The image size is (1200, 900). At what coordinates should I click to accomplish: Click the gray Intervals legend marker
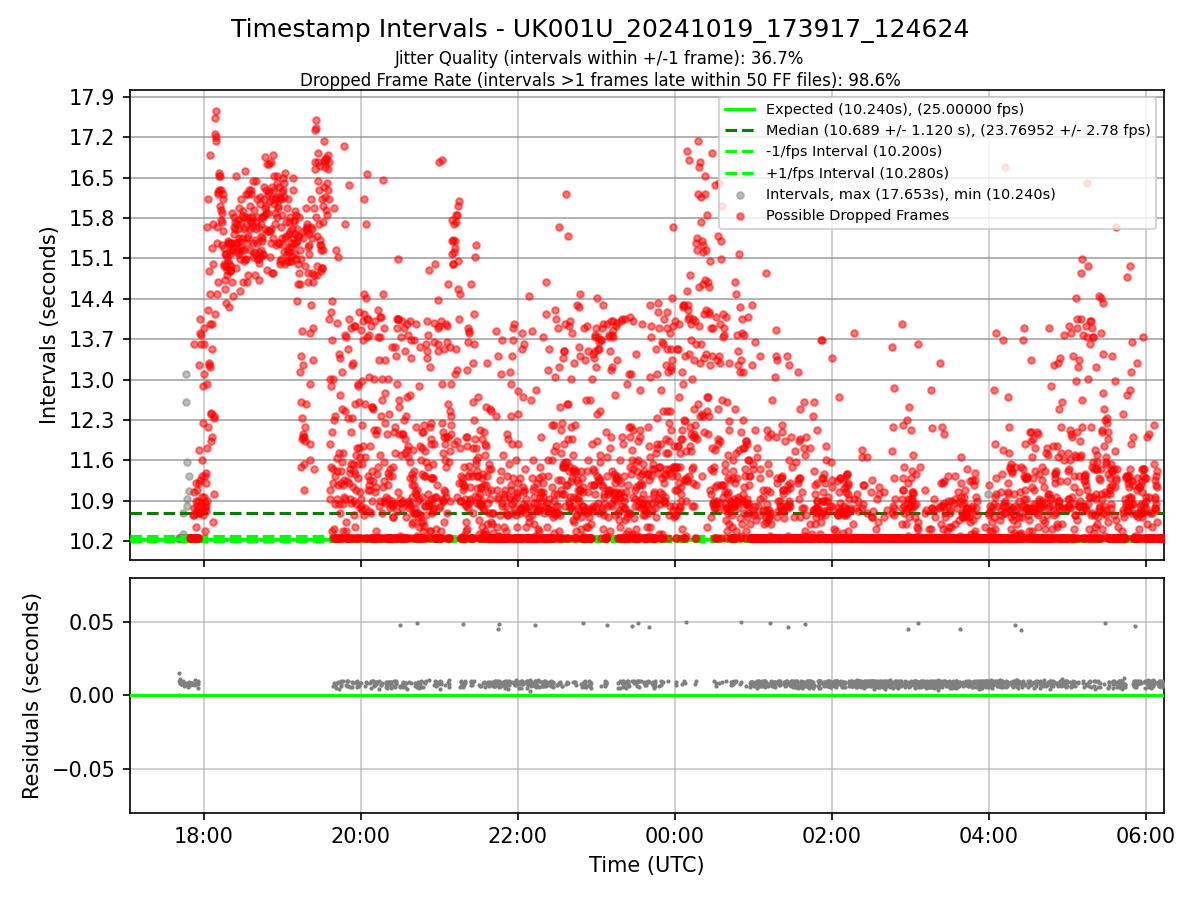pos(740,194)
